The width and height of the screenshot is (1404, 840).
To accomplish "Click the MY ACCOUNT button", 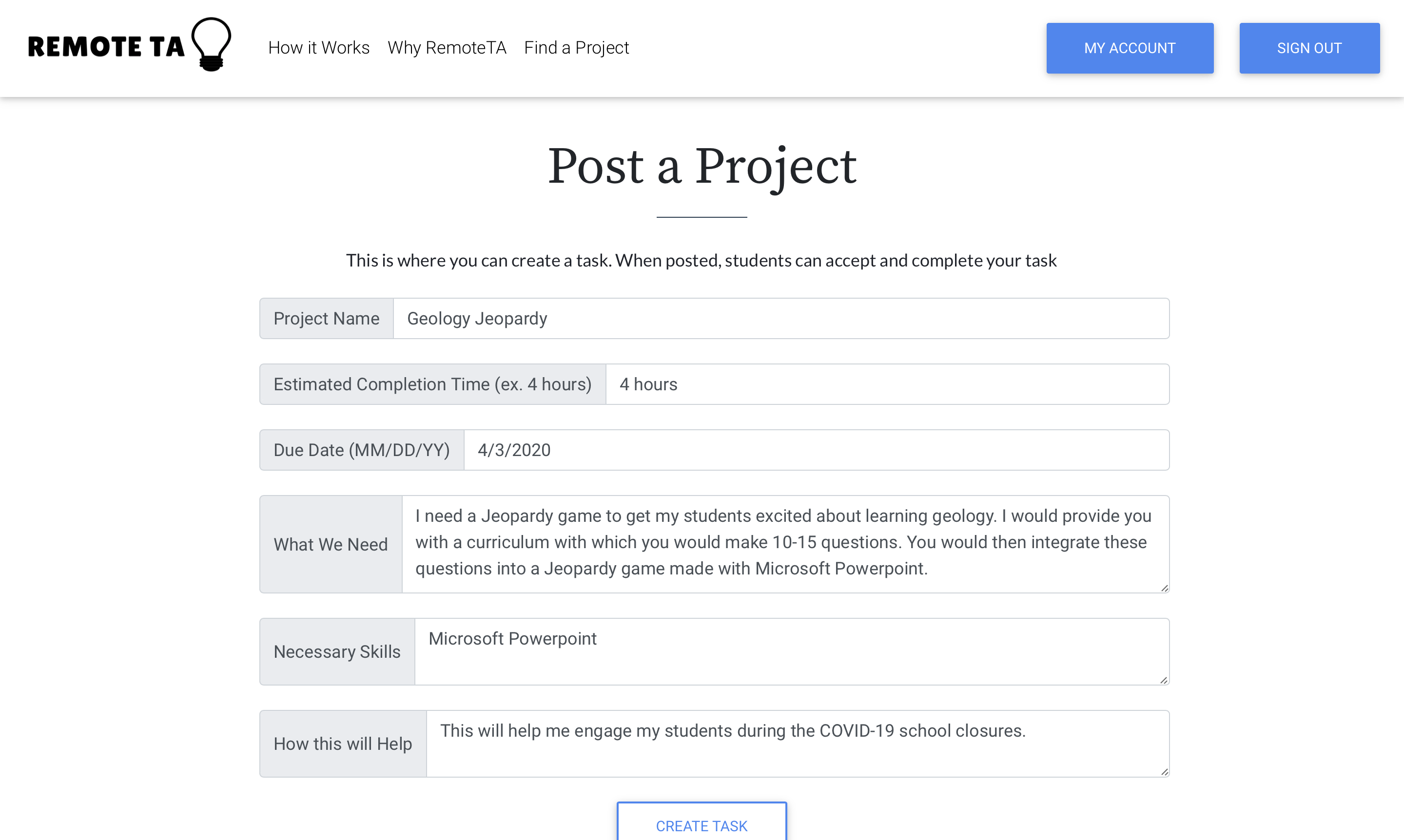I will tap(1130, 48).
